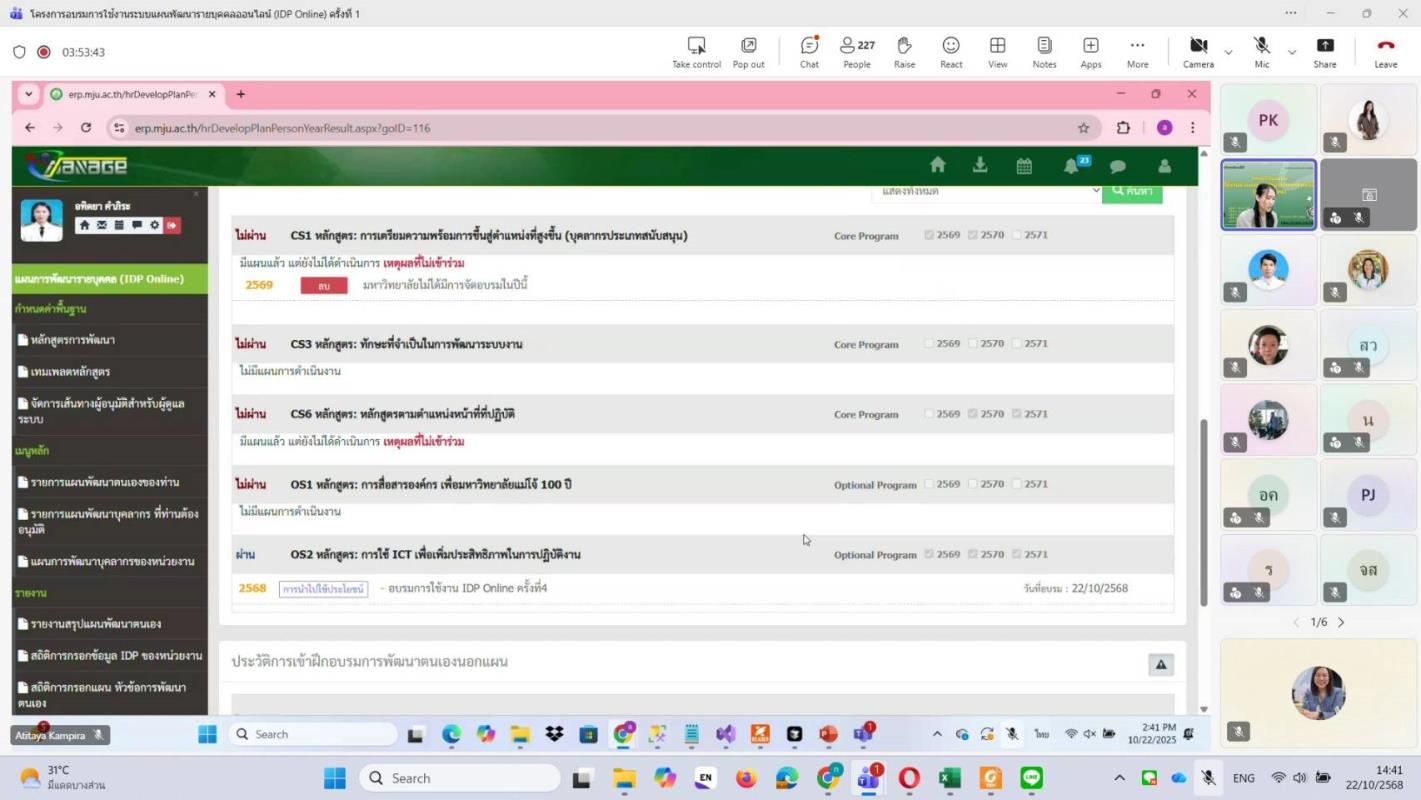The image size is (1421, 800).
Task: Show the People participants list
Action: click(x=856, y=52)
